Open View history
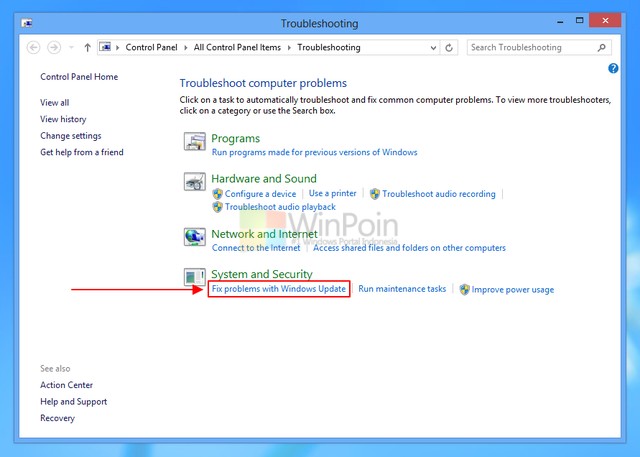The image size is (640, 457). 63,119
